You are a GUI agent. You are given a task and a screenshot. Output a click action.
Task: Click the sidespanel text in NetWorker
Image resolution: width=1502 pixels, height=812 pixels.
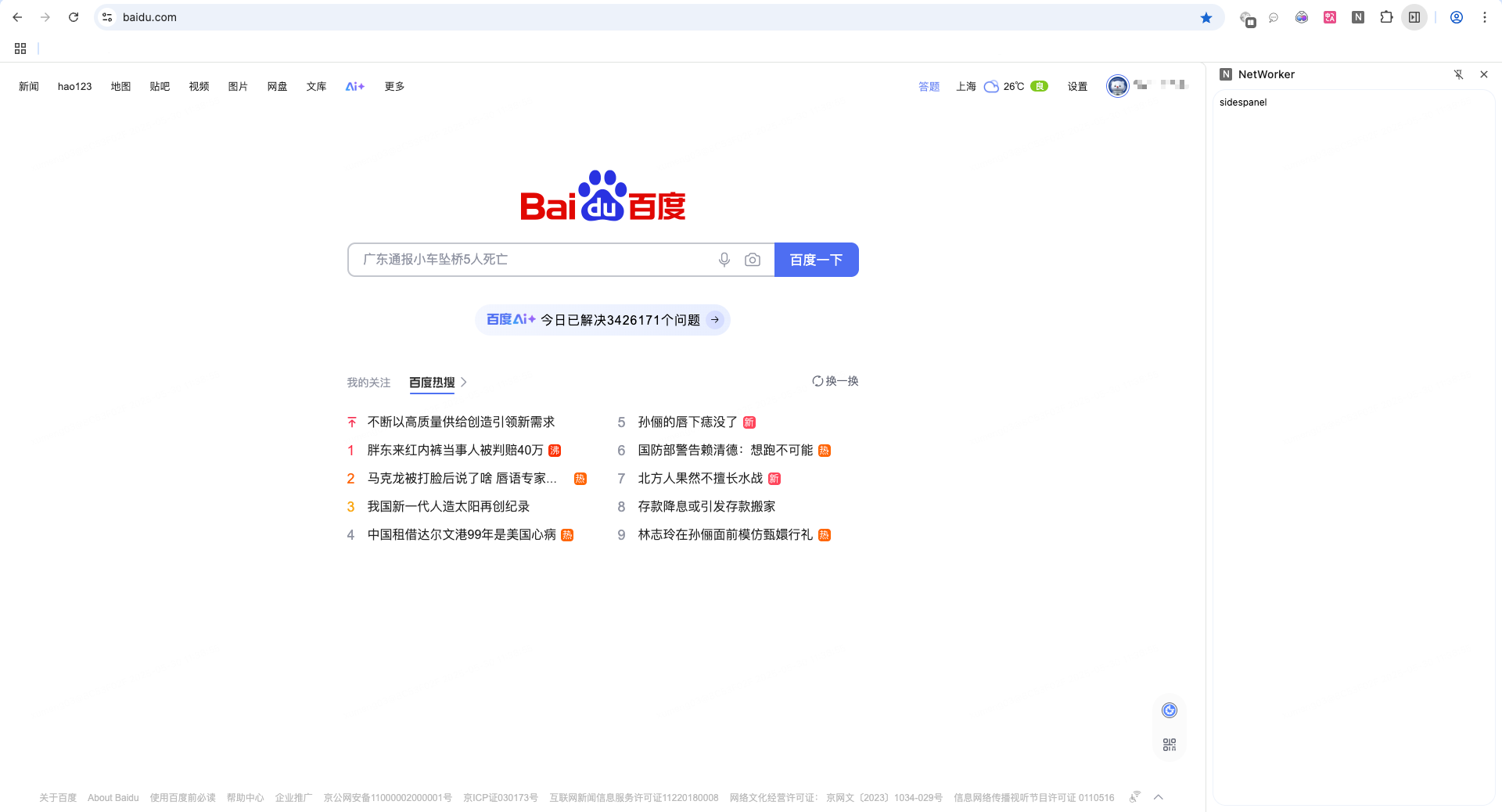click(1243, 102)
